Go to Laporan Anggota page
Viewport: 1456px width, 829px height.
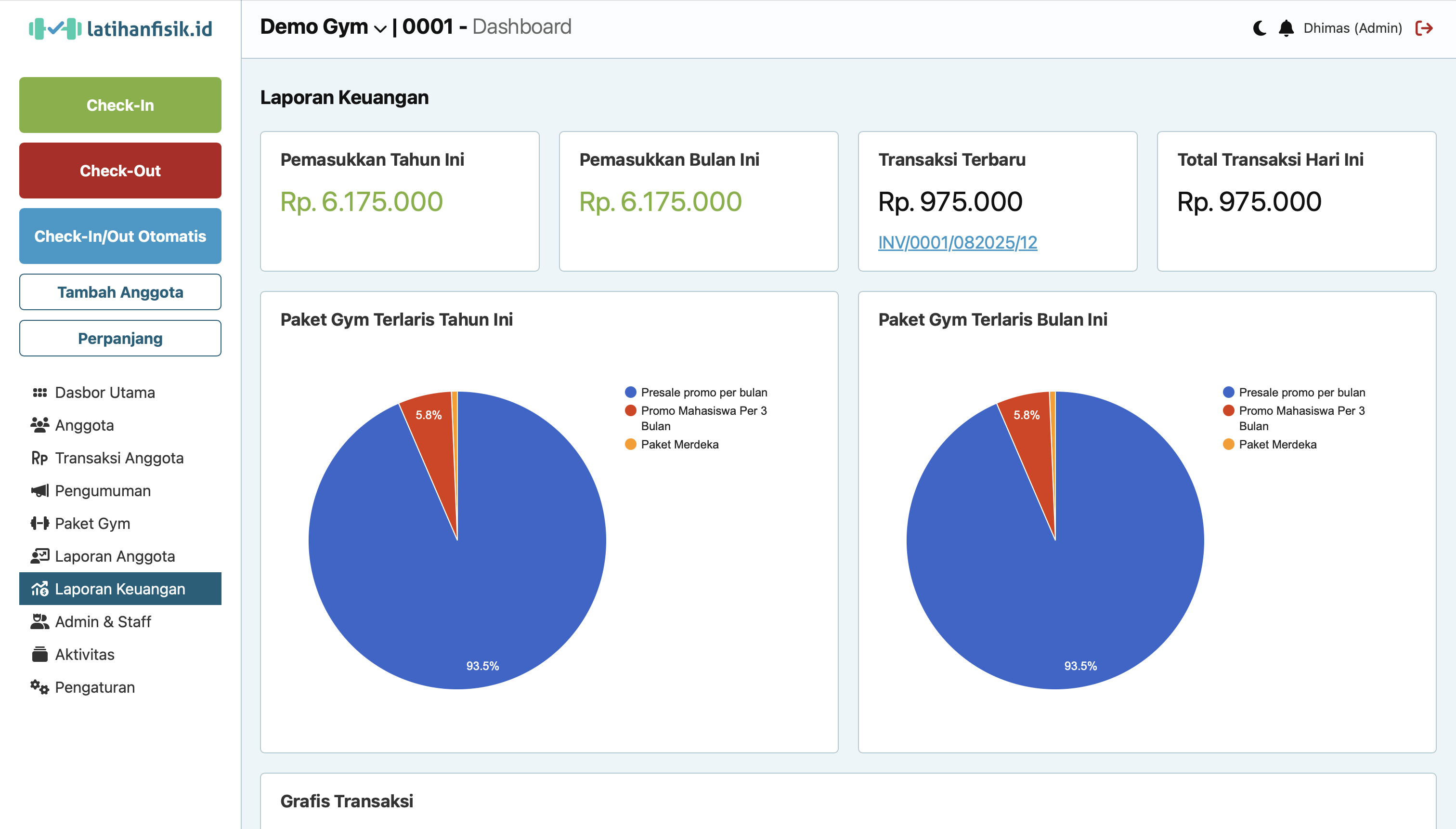coord(115,556)
